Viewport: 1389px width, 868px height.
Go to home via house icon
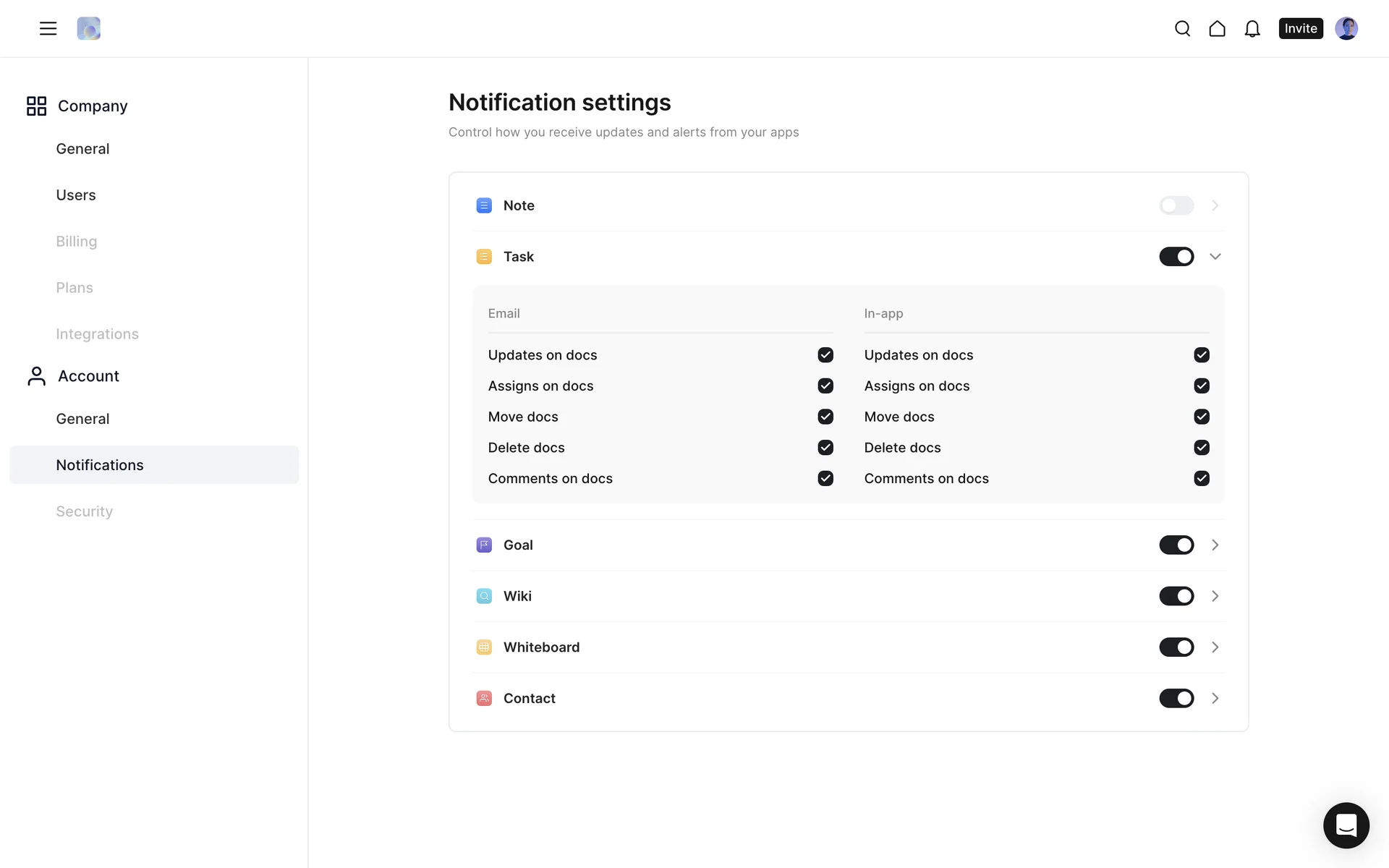coord(1217,28)
